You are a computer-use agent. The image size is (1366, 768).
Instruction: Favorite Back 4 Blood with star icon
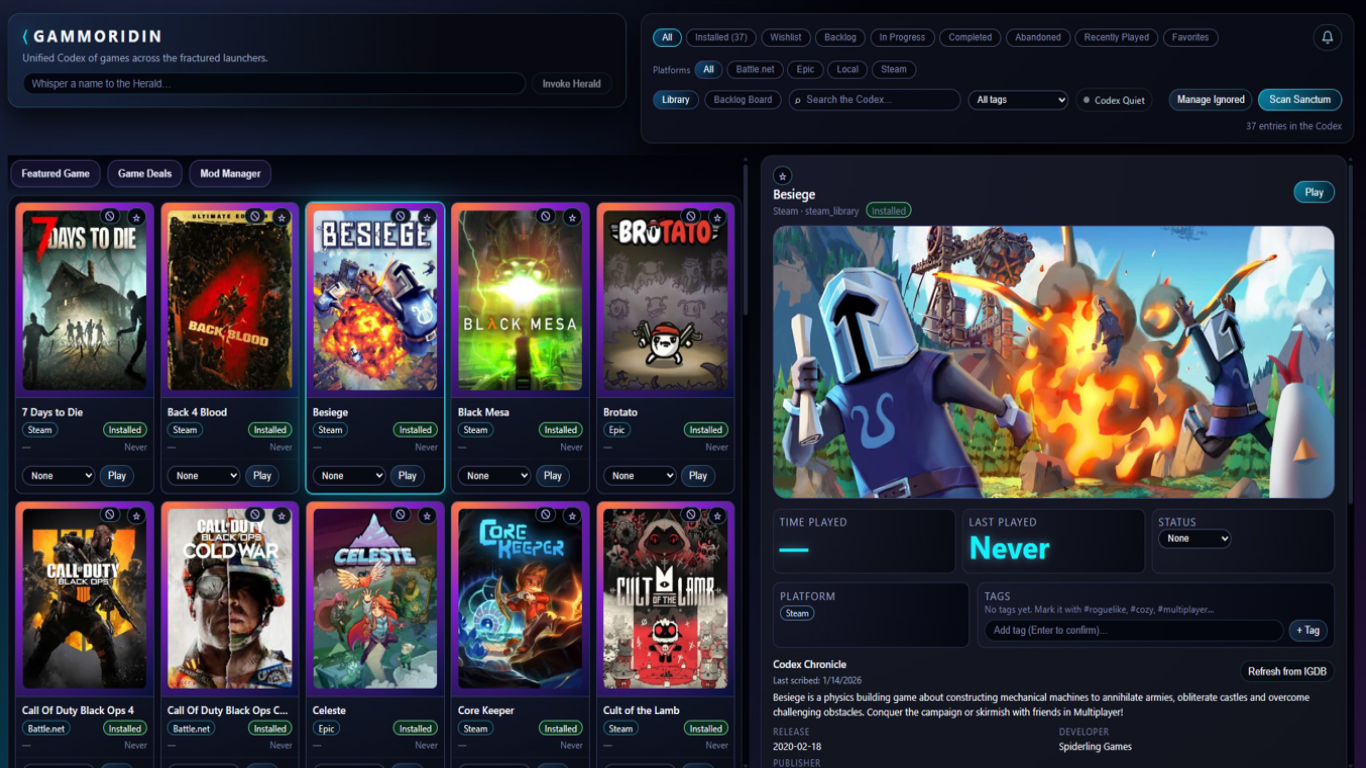click(282, 217)
